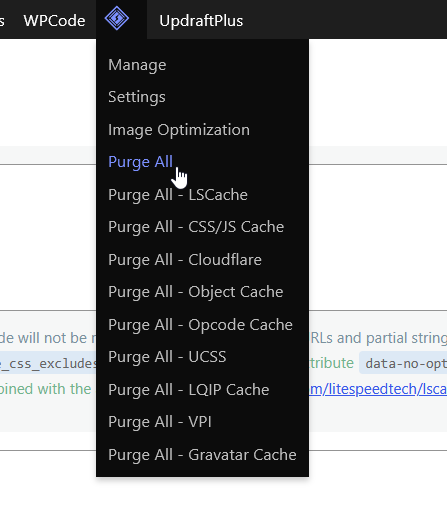
Task: Choose Purge All - Object Cache
Action: pyautogui.click(x=196, y=292)
